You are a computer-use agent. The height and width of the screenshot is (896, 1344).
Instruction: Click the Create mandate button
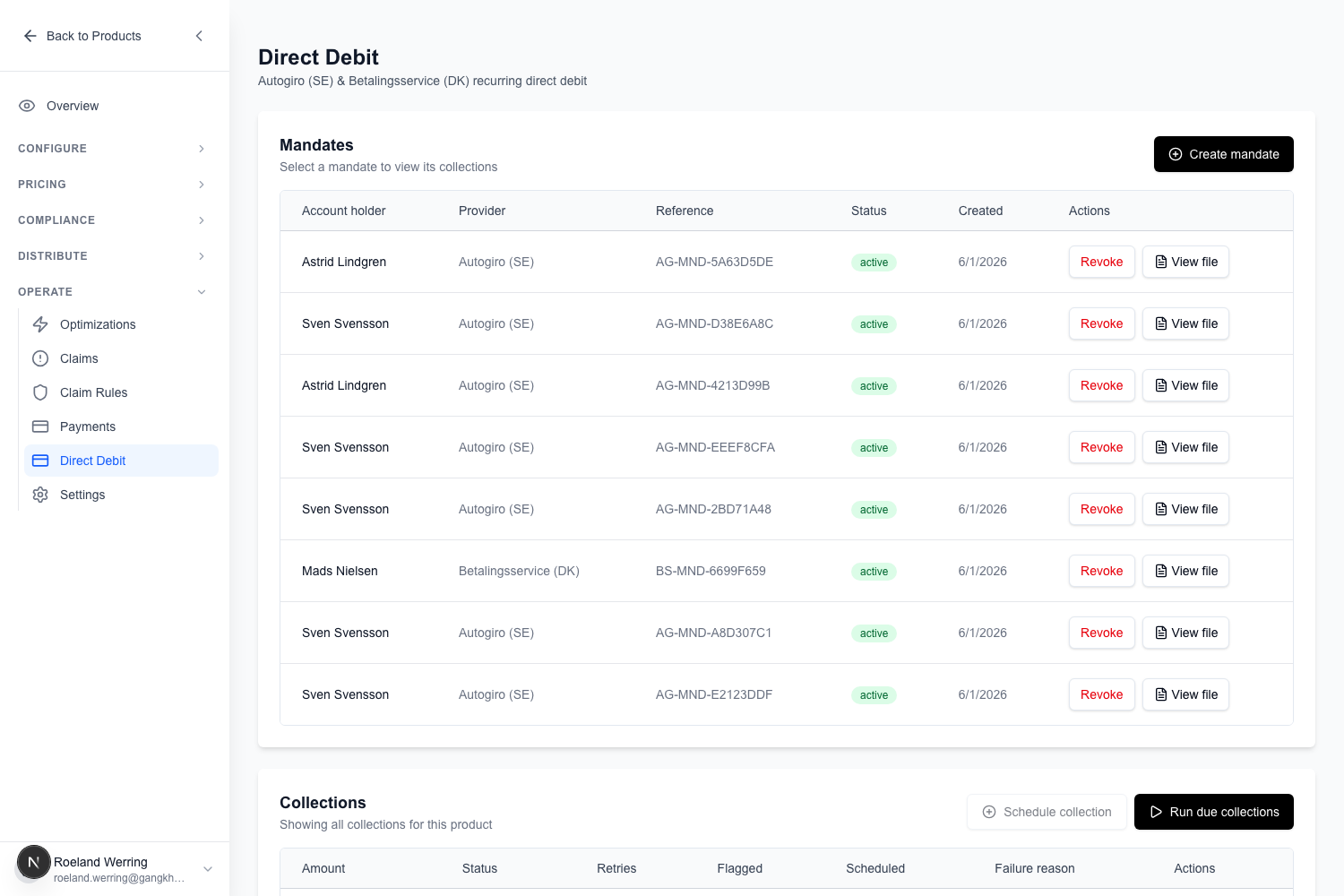1224,154
